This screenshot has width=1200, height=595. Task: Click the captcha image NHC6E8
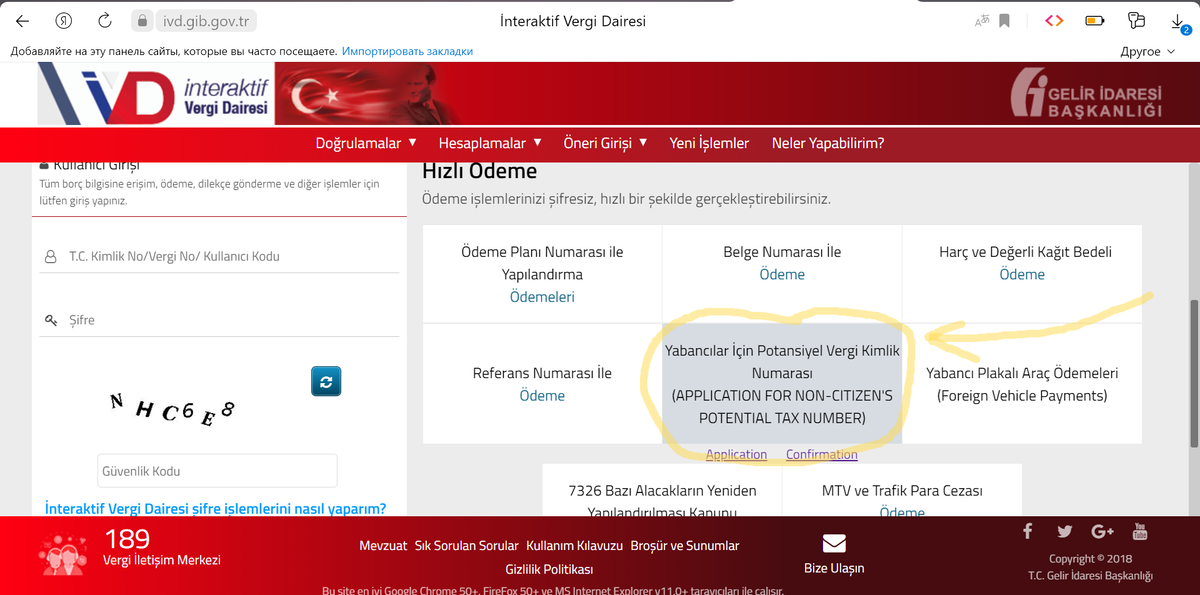172,409
